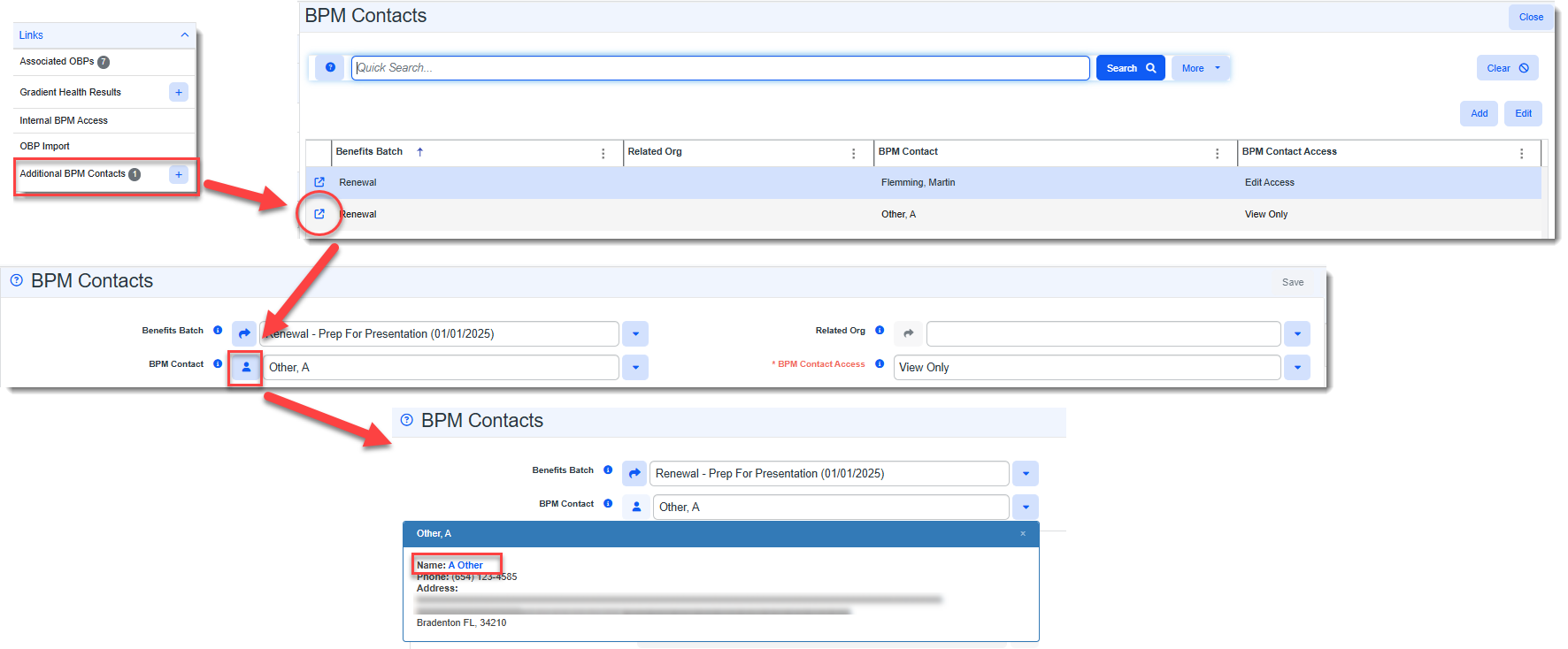1568x649 pixels.
Task: Select Associated OBPs in the Links list
Action: coord(57,62)
